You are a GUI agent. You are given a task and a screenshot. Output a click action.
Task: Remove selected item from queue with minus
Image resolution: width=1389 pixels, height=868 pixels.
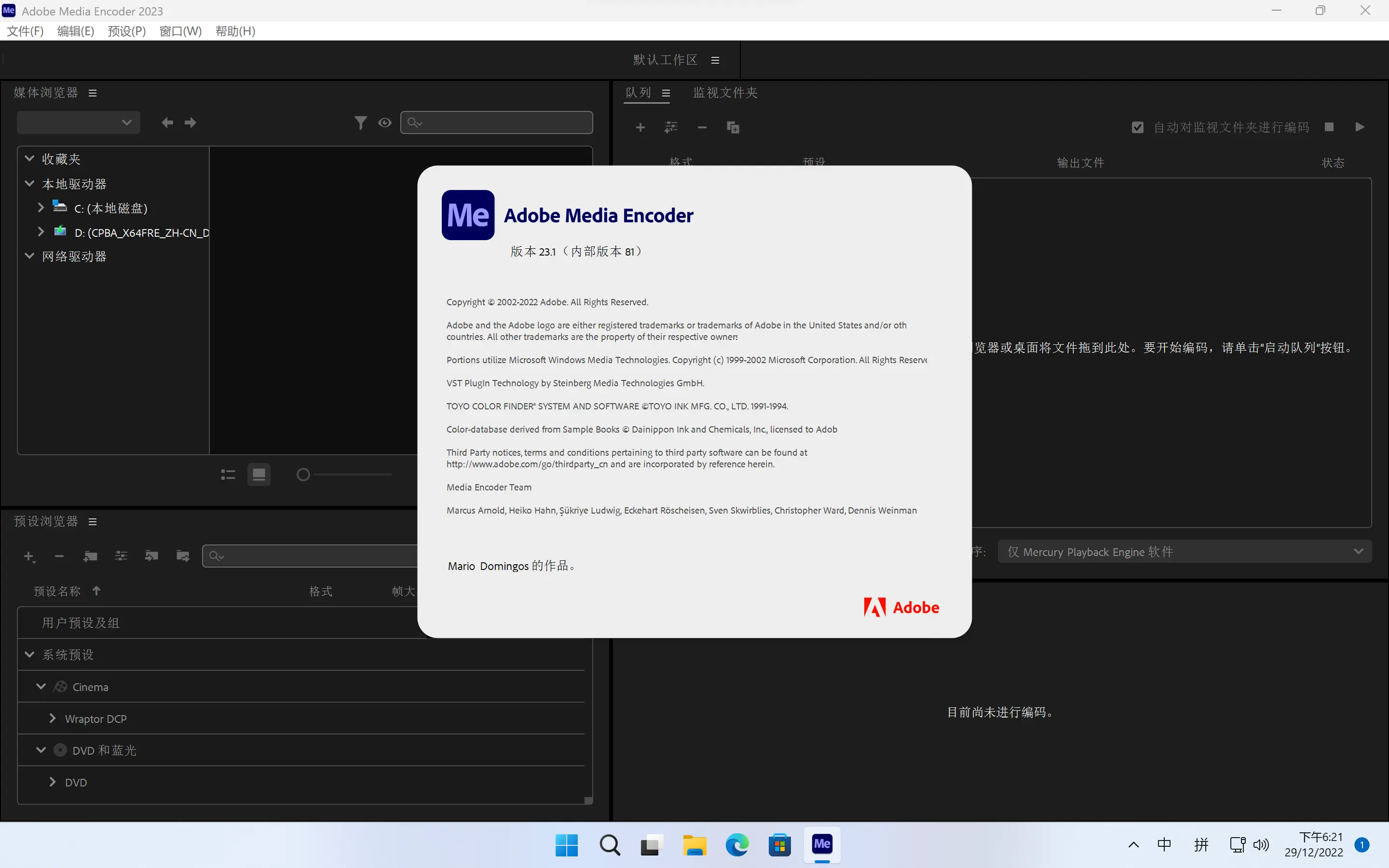click(702, 127)
